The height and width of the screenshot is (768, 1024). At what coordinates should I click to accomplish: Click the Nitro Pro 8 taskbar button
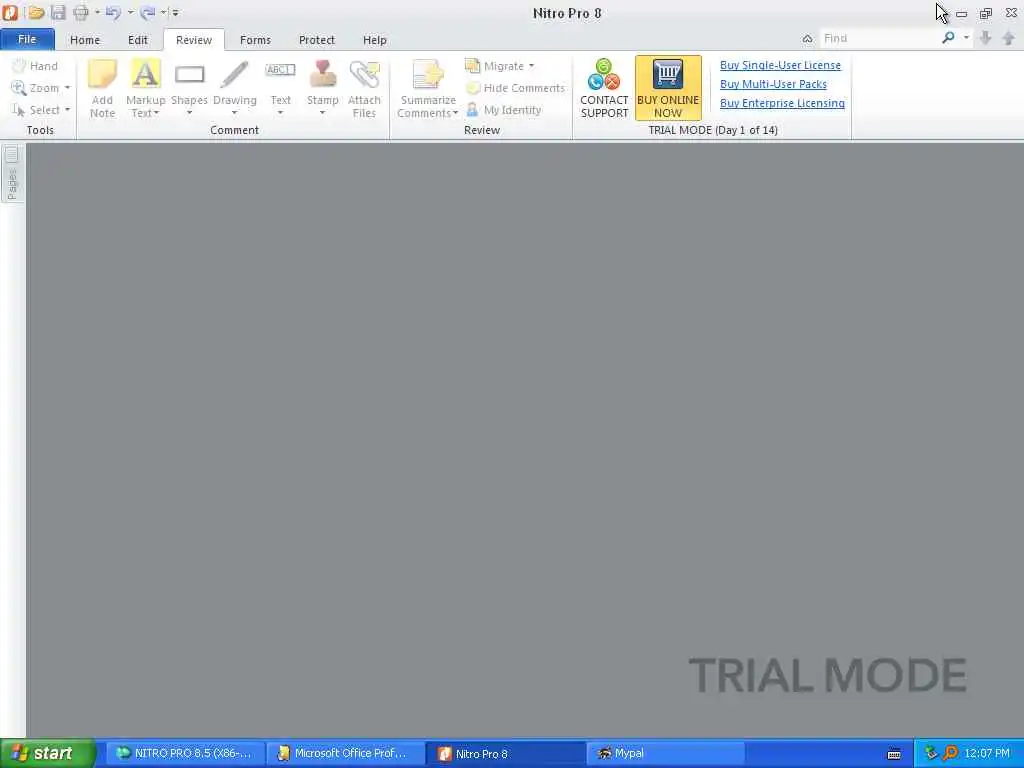[x=505, y=754]
